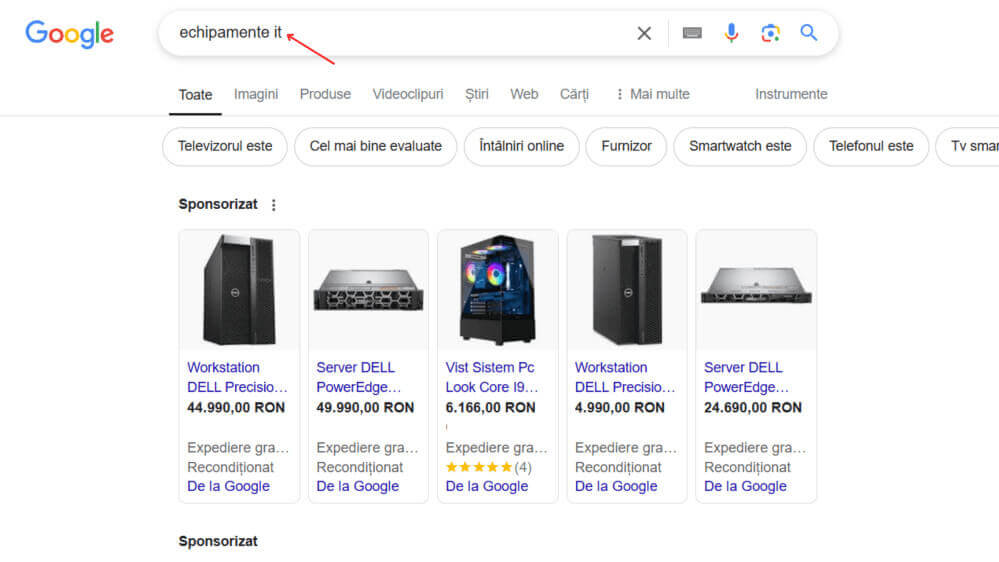Select the 'Cel mai bine evaluate' chip
This screenshot has height=562, width=999.
pyautogui.click(x=375, y=147)
